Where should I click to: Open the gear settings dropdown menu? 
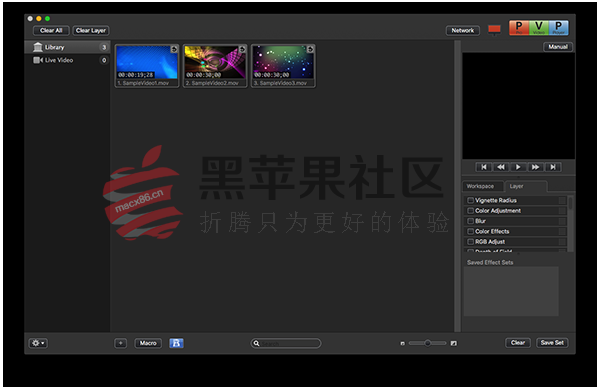point(38,343)
